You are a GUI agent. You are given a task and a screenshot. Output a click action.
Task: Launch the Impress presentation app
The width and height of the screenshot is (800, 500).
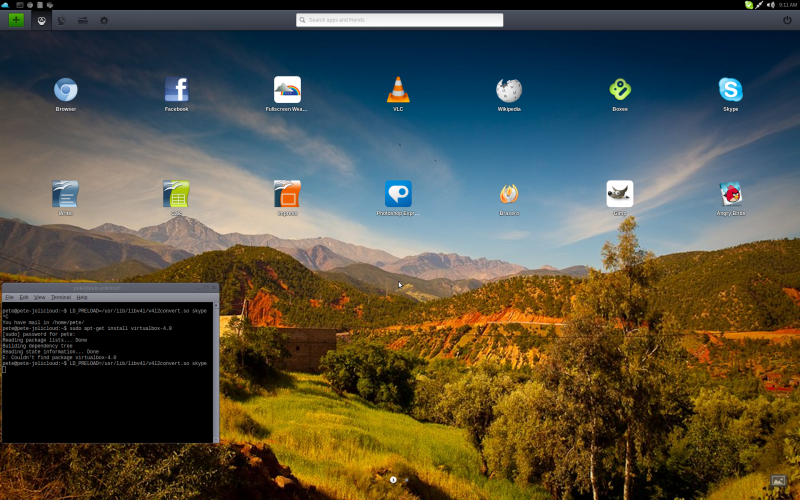point(287,194)
